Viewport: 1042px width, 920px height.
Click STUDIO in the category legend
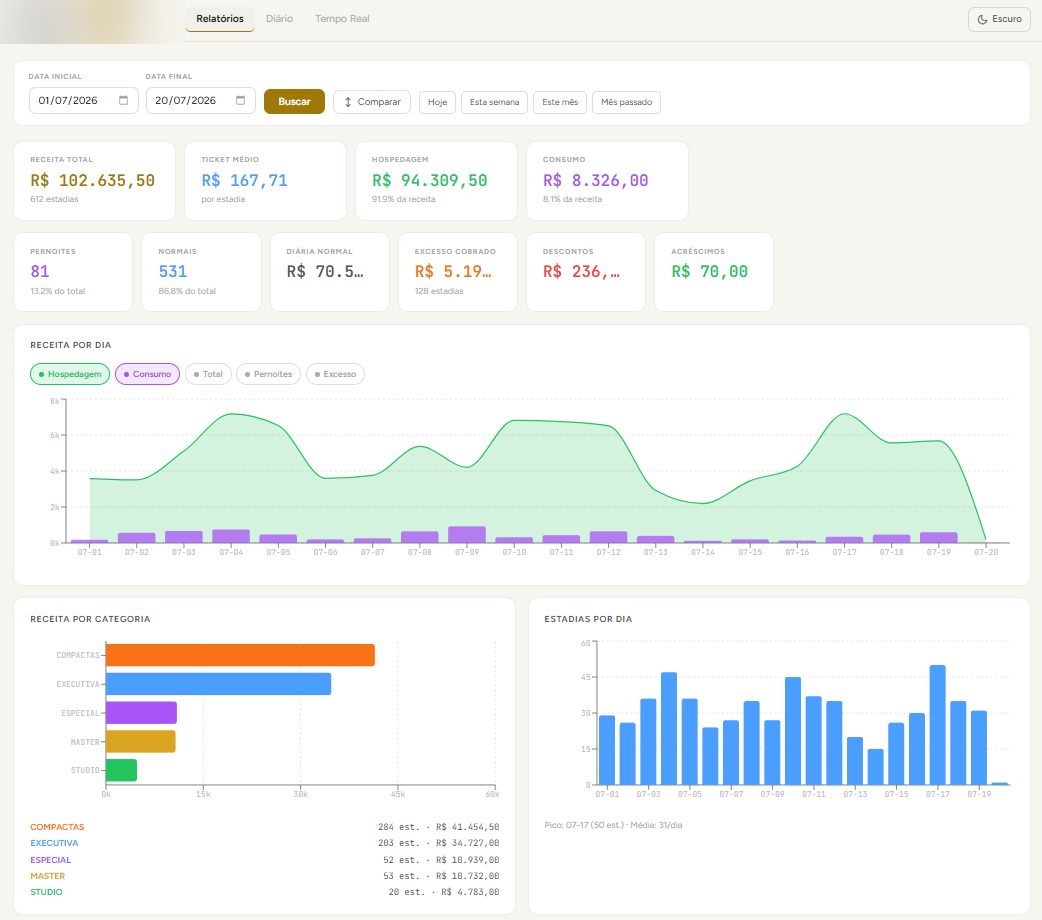click(x=46, y=892)
